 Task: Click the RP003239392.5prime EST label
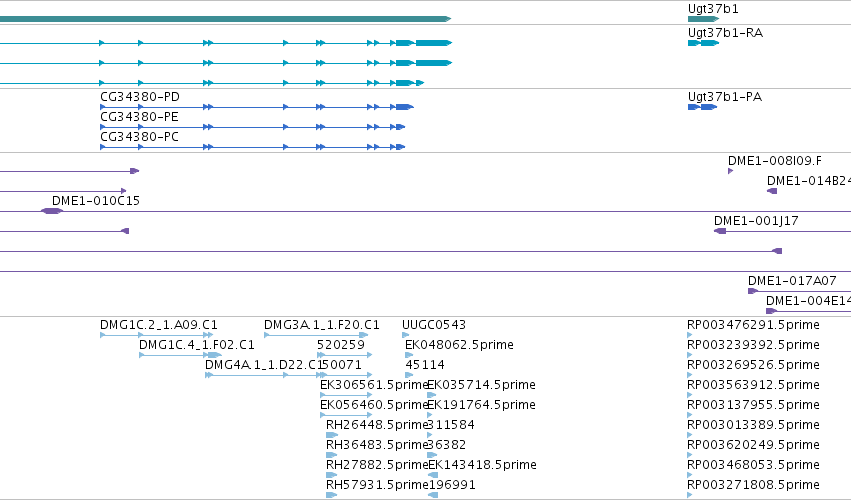point(753,345)
